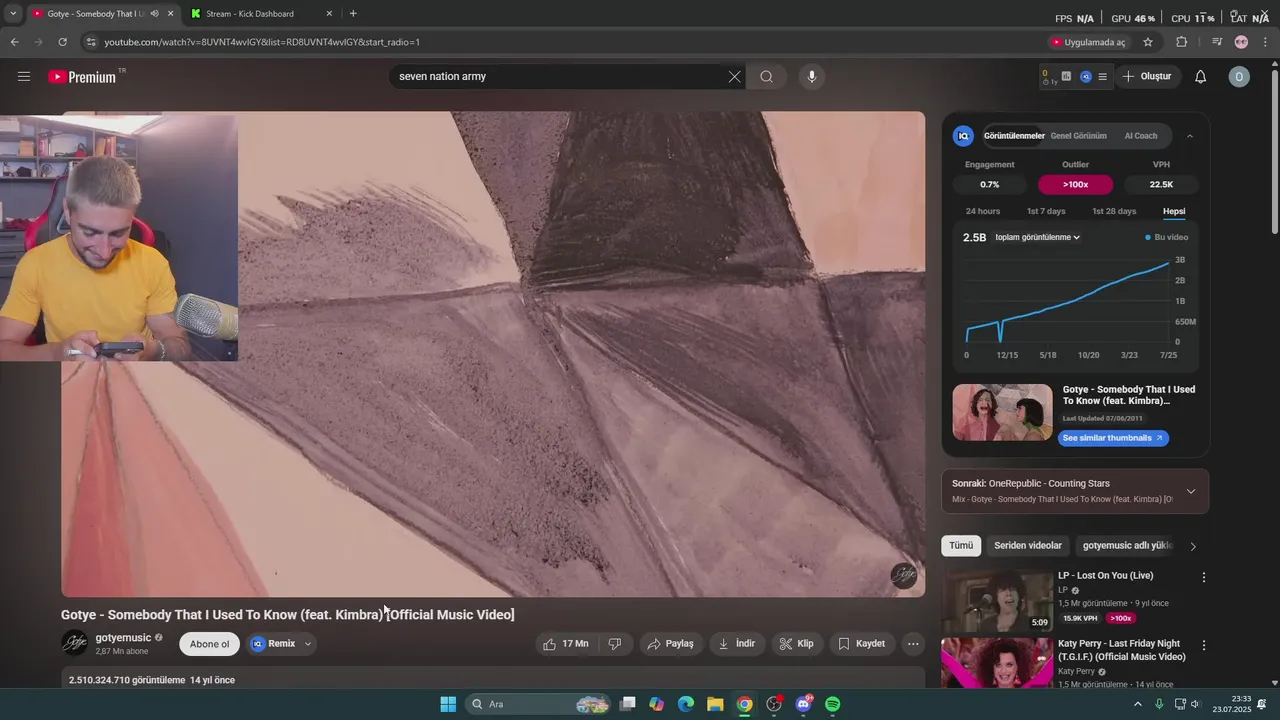This screenshot has width=1280, height=720.
Task: Click the Kaydet save button
Action: point(862,644)
